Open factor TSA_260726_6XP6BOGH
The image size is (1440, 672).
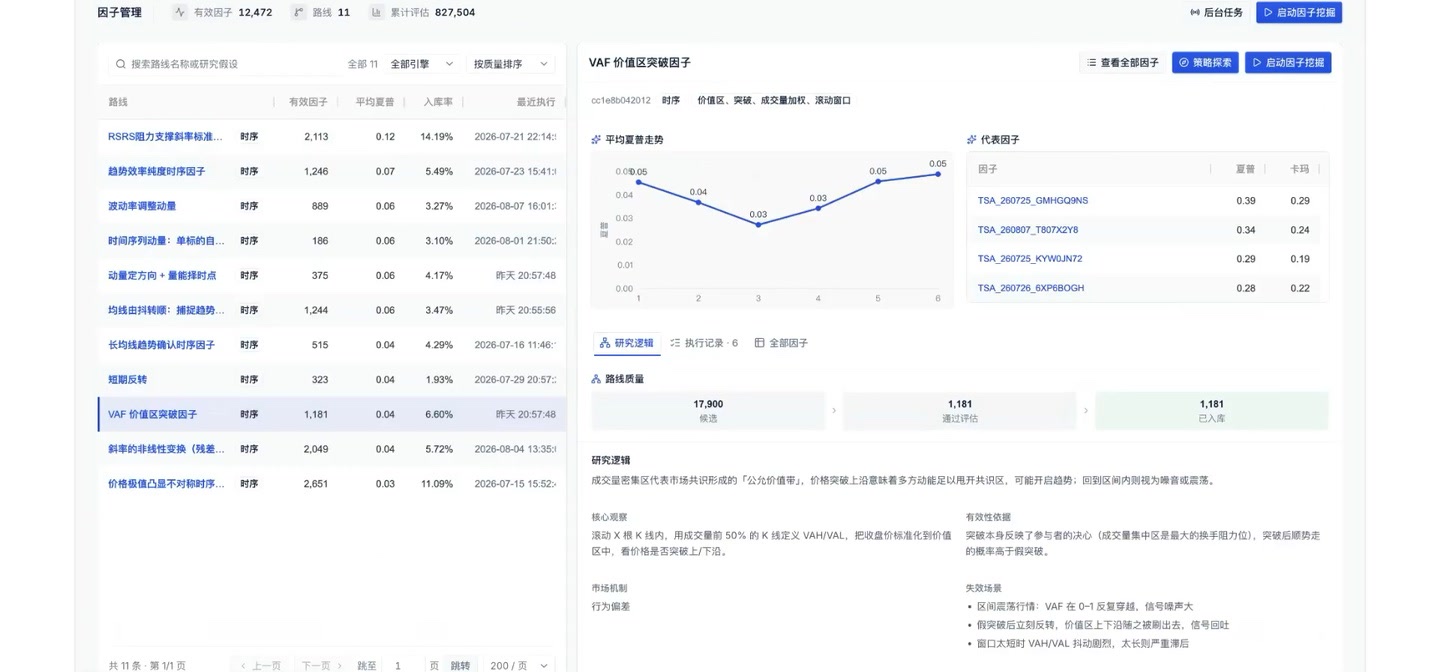pyautogui.click(x=1031, y=288)
